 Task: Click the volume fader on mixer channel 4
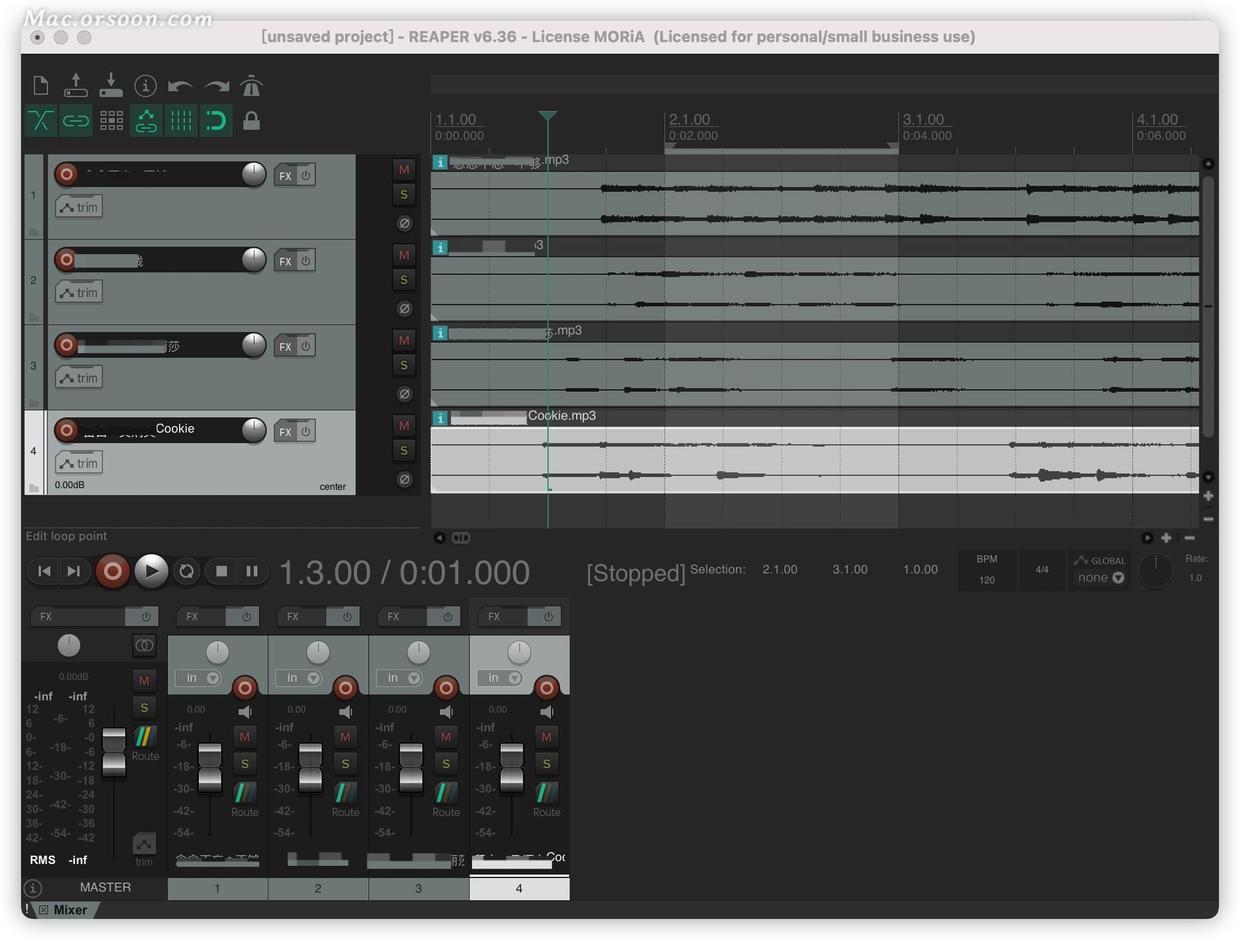pyautogui.click(x=511, y=768)
